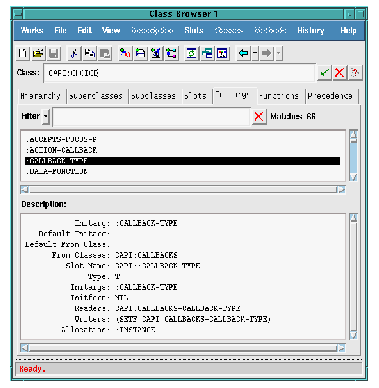
Task: Switch to the Hierarchy tab
Action: (40, 96)
